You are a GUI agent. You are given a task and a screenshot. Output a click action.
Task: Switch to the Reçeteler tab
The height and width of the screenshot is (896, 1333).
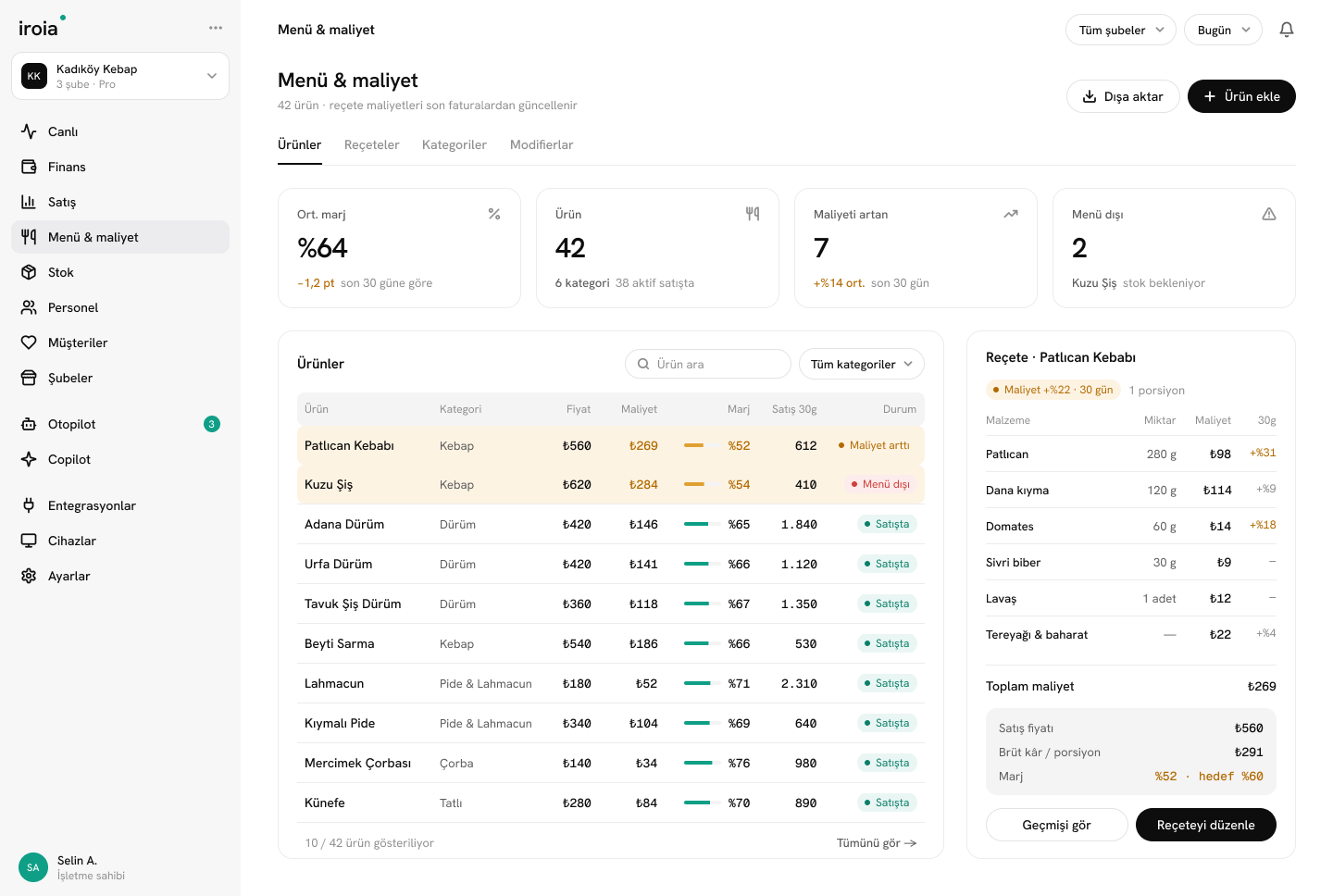coord(372,144)
